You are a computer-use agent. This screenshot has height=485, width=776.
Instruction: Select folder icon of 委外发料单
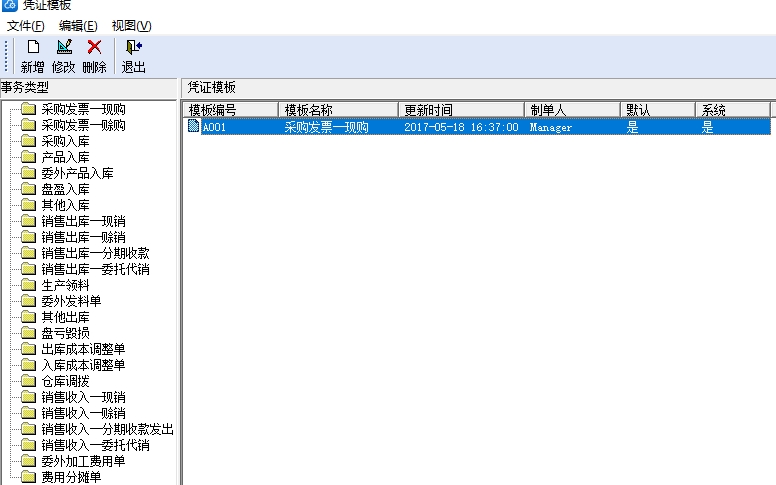tap(29, 301)
